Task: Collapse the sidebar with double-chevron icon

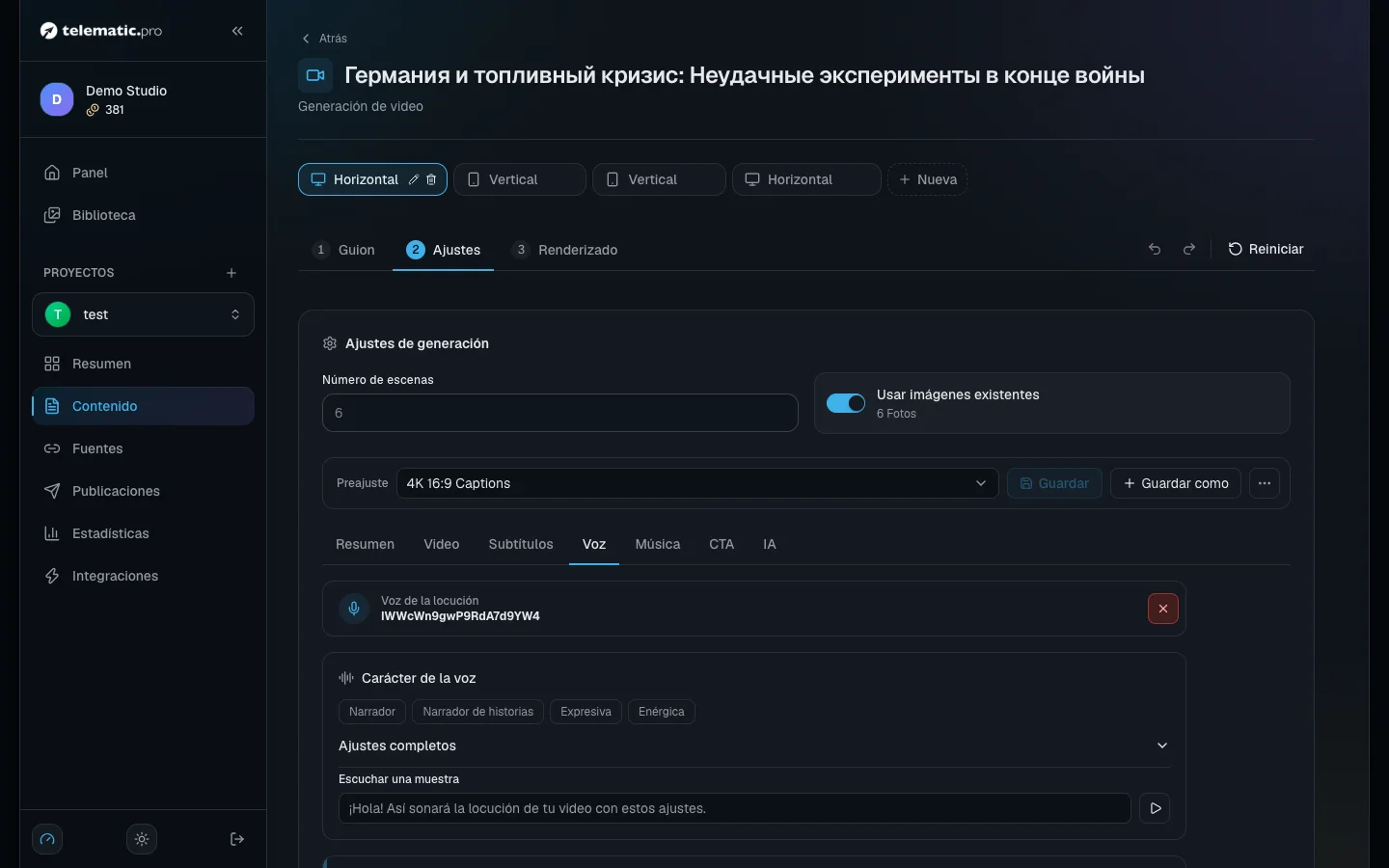Action: [x=237, y=31]
